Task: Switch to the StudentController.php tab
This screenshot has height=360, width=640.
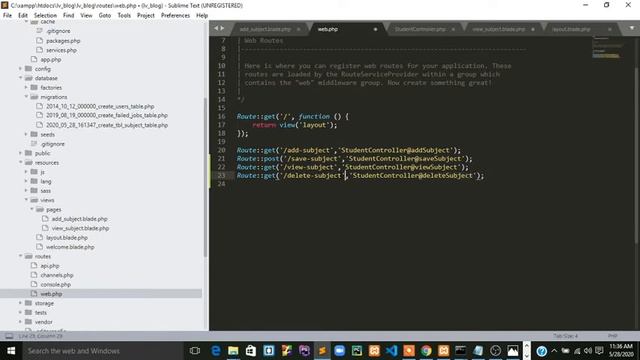Action: [x=420, y=29]
